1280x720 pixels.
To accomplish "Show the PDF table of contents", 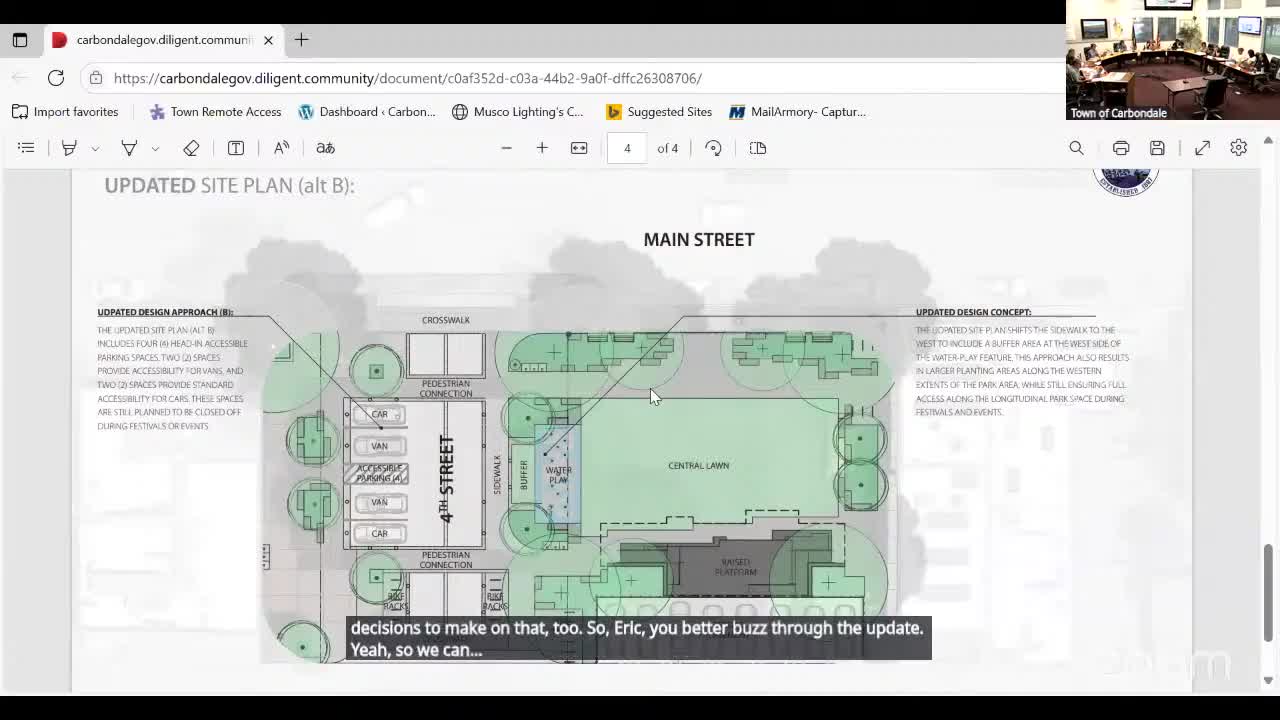I will (x=26, y=148).
